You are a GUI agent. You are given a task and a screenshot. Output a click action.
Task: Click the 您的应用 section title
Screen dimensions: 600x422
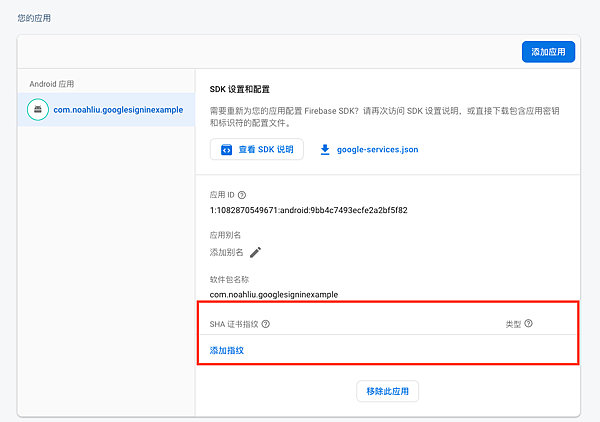click(x=34, y=18)
